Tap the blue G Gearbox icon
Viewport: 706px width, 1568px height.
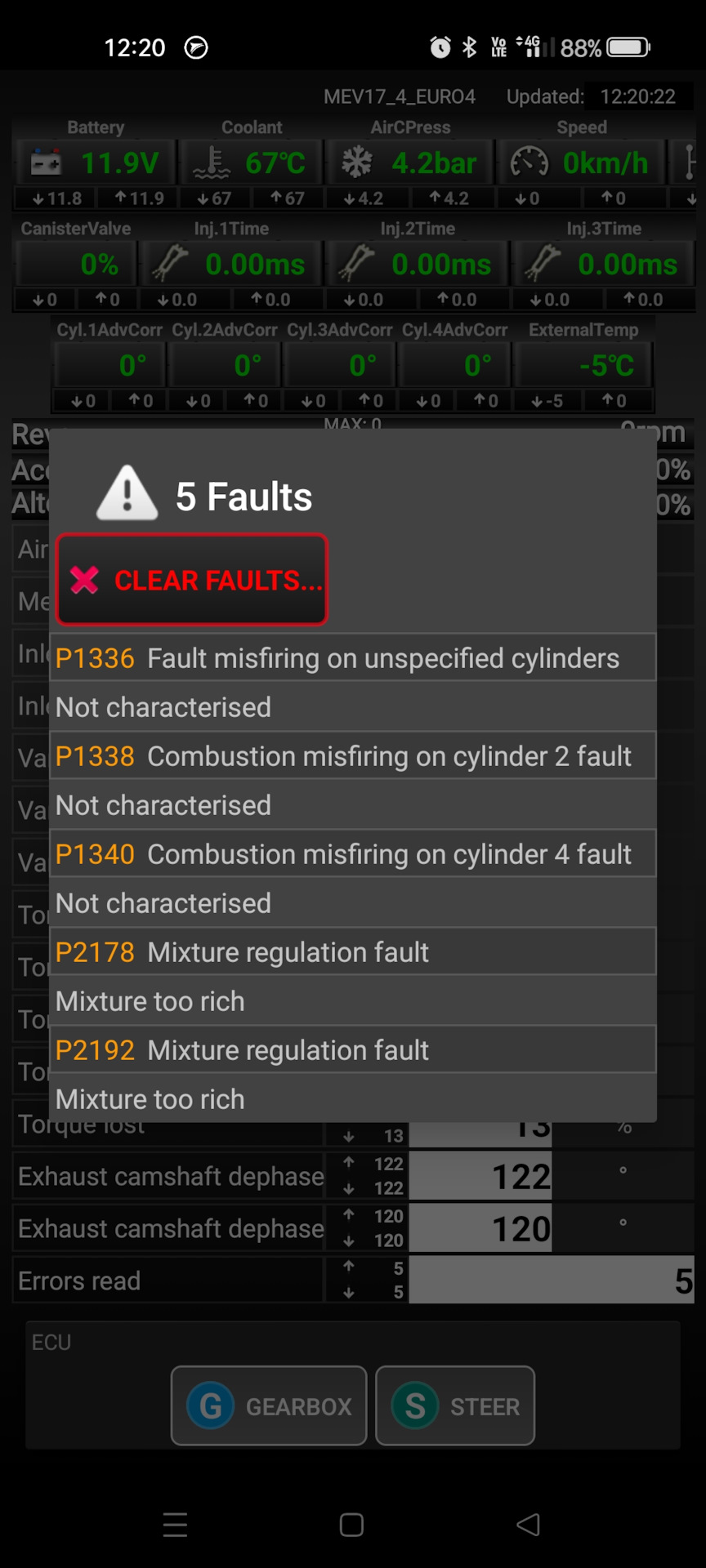211,1405
